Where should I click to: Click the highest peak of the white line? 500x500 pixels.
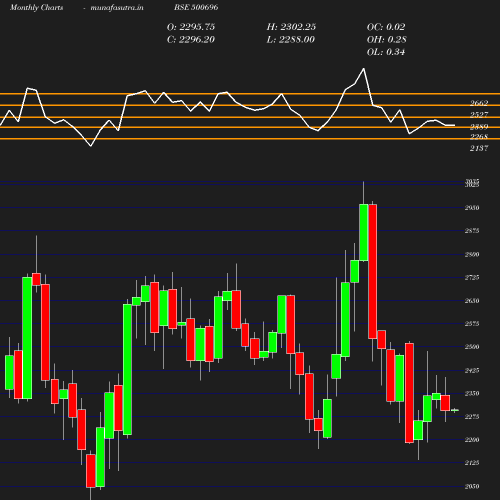pos(363,69)
